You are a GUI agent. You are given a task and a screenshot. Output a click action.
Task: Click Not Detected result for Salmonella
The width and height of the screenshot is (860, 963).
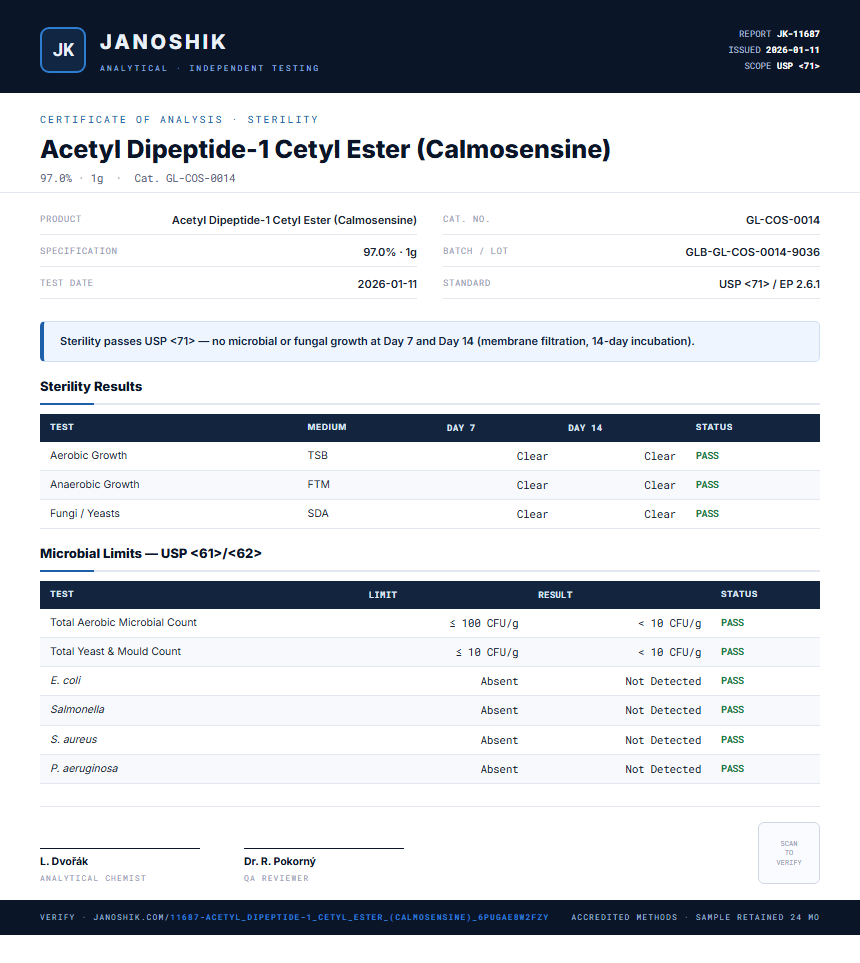tap(663, 710)
